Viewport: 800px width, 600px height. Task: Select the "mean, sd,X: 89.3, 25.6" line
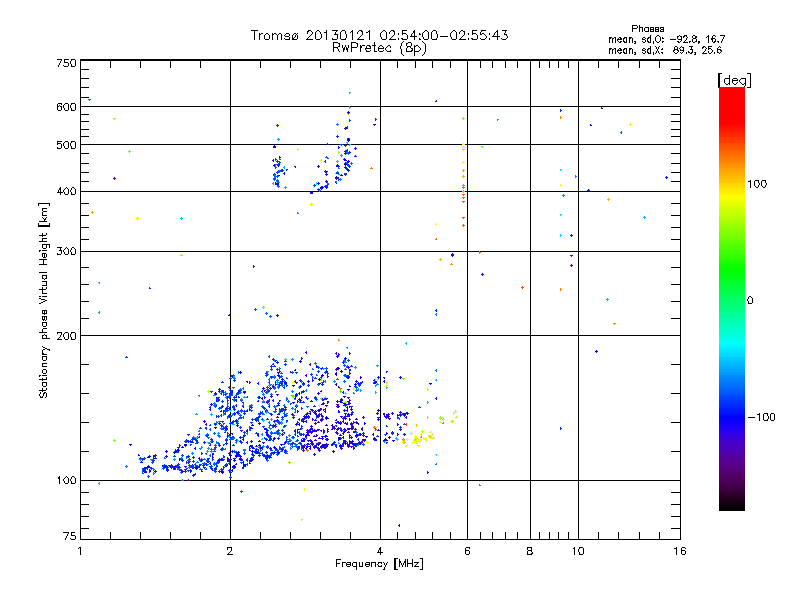coord(665,50)
